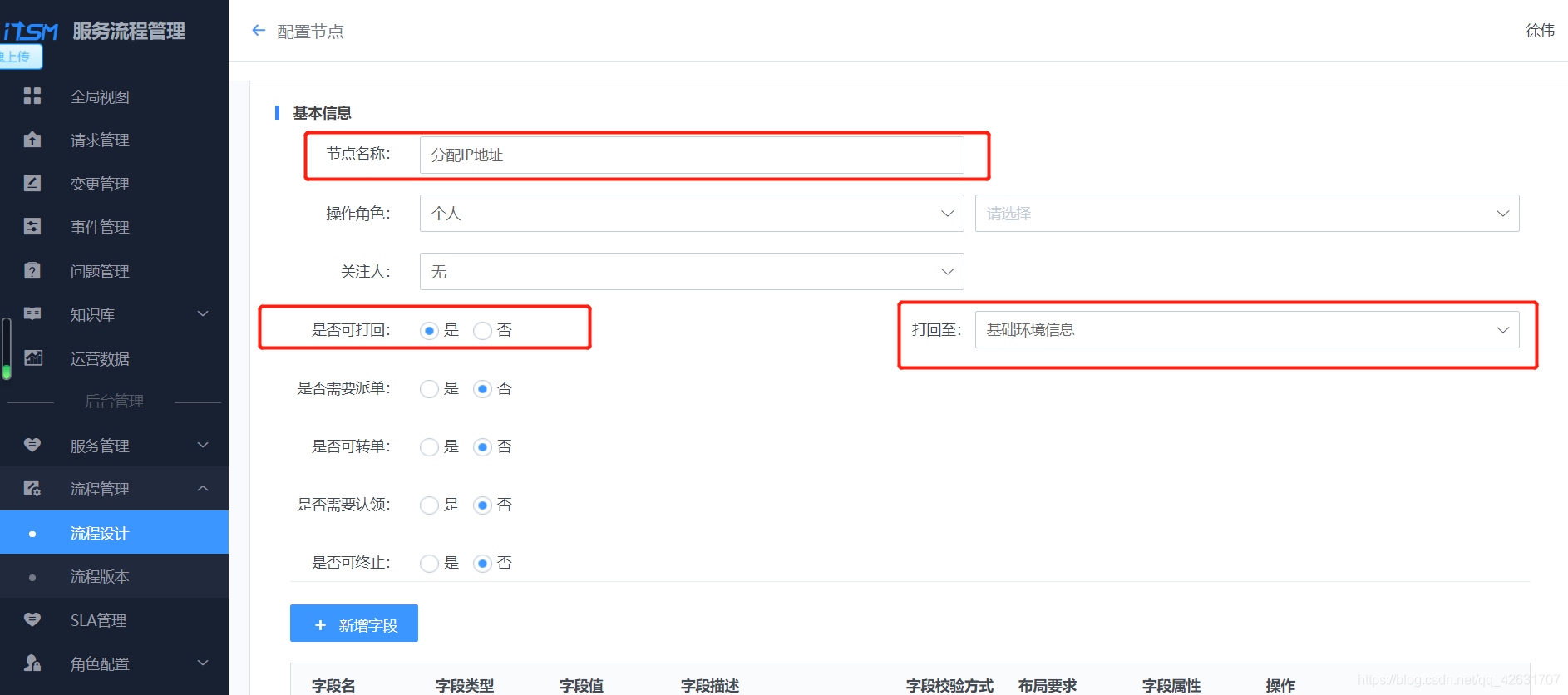Click the 请求管理 sidebar icon
Image resolution: width=1568 pixels, height=695 pixels.
[x=32, y=140]
